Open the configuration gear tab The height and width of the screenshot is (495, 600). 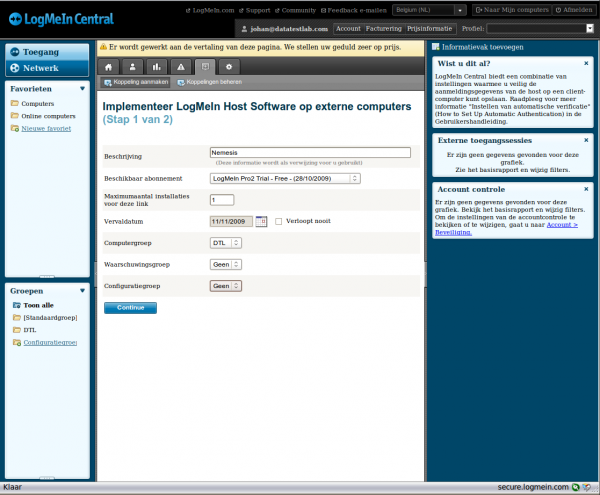coord(229,67)
